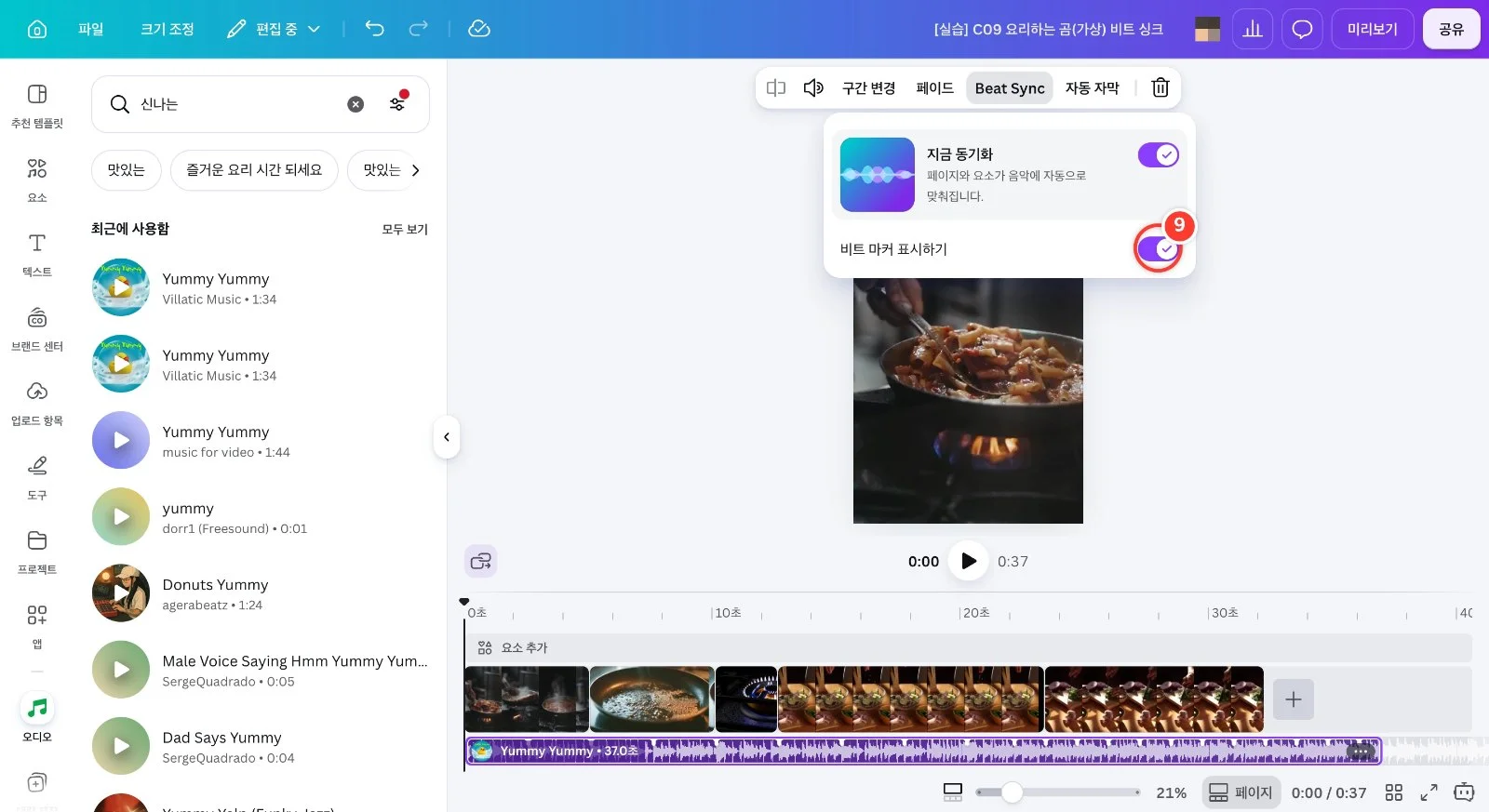Open the audio track more options button
Screen dimensions: 1489x812
(1361, 752)
